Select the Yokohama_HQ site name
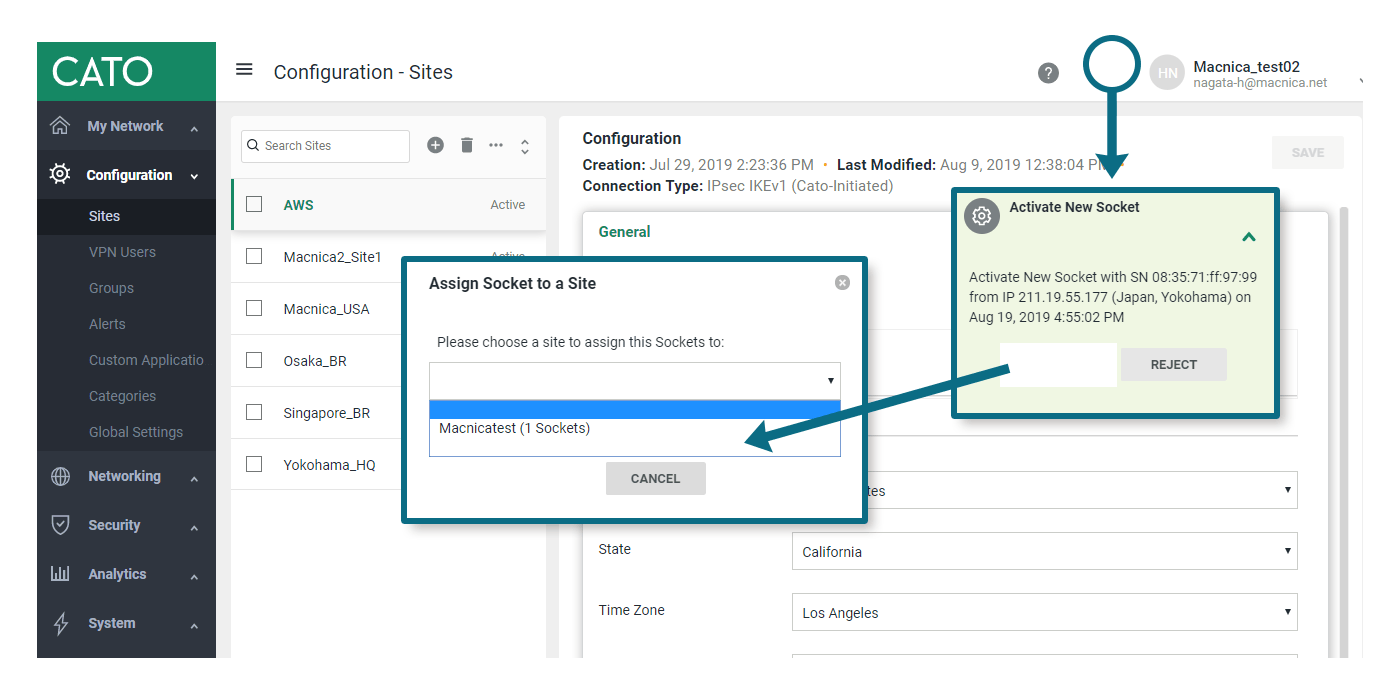Image resolution: width=1400 pixels, height=700 pixels. tap(329, 465)
